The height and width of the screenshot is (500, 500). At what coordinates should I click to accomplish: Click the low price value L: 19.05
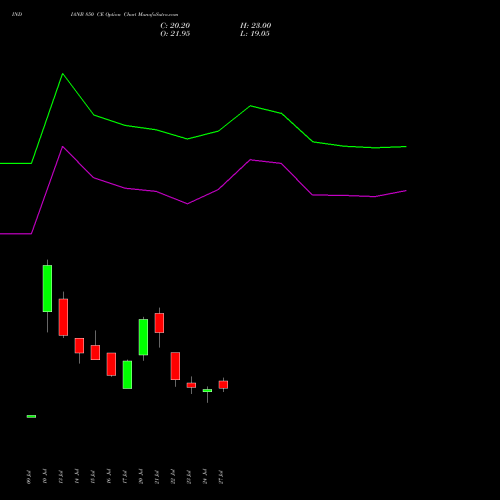[x=255, y=34]
